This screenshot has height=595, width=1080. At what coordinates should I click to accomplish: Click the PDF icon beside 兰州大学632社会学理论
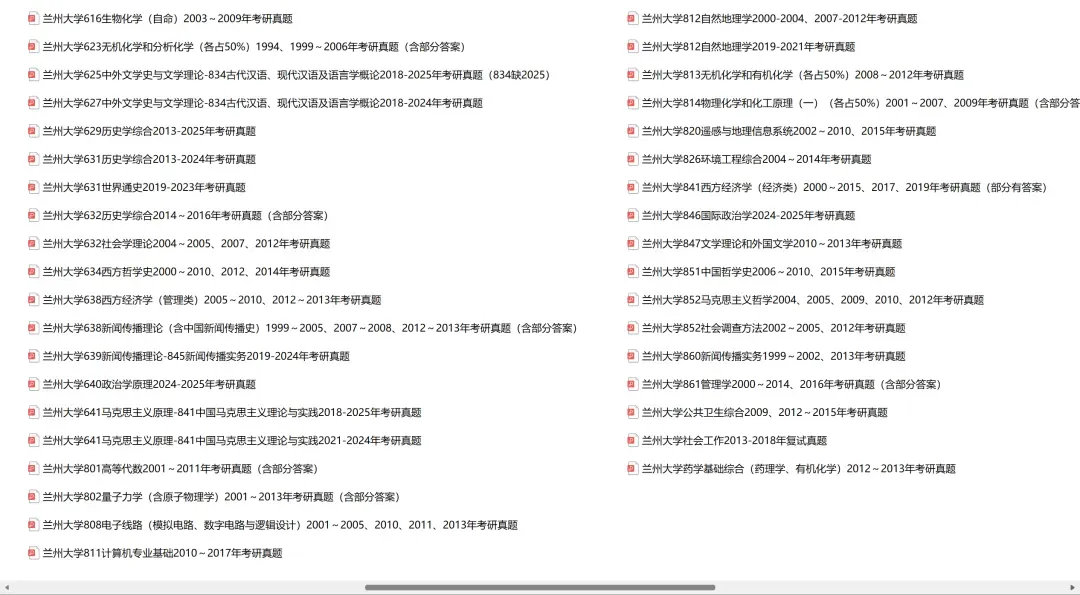(x=33, y=244)
